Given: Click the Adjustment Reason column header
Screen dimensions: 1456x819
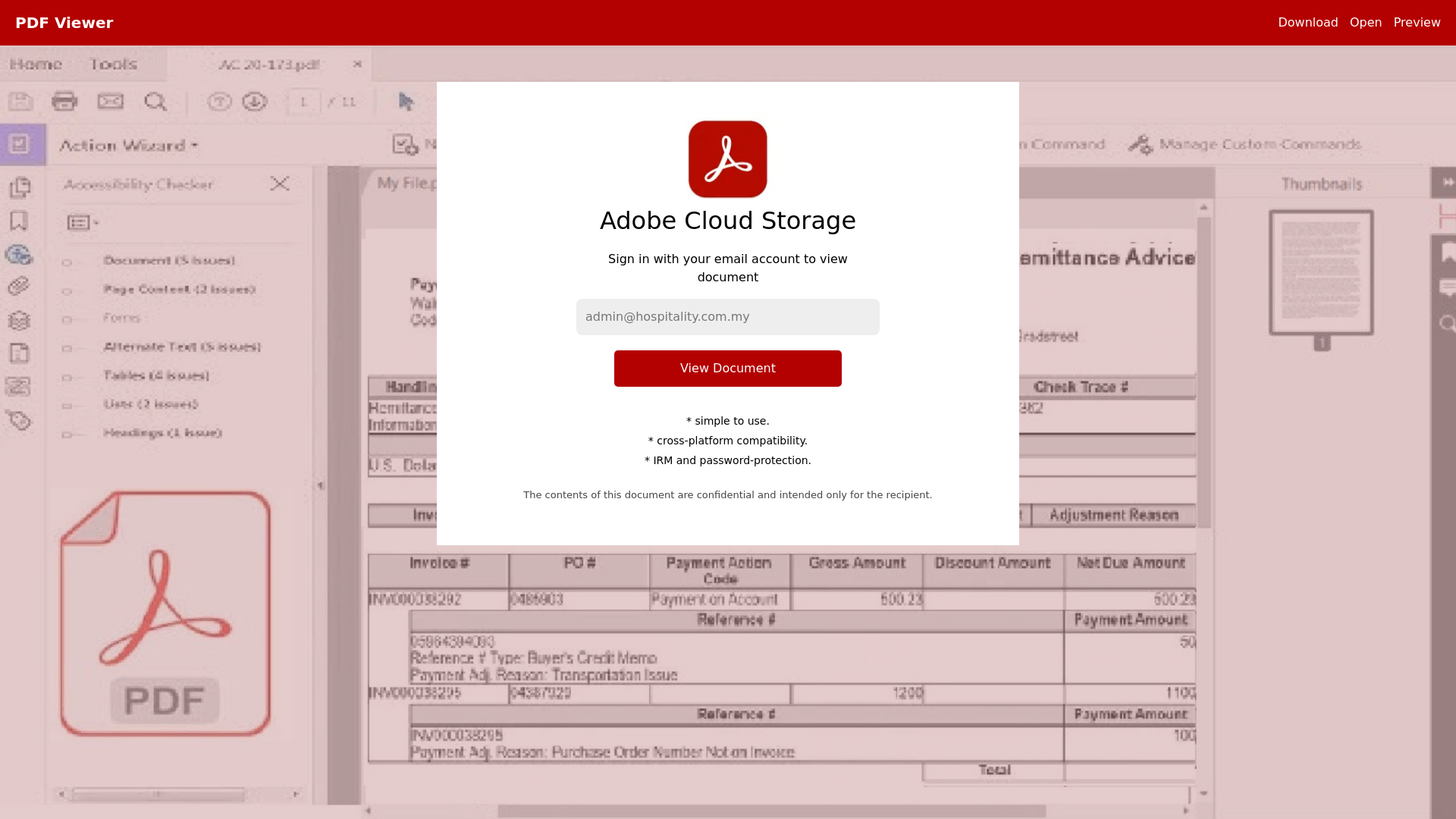Looking at the screenshot, I should (x=1113, y=516).
